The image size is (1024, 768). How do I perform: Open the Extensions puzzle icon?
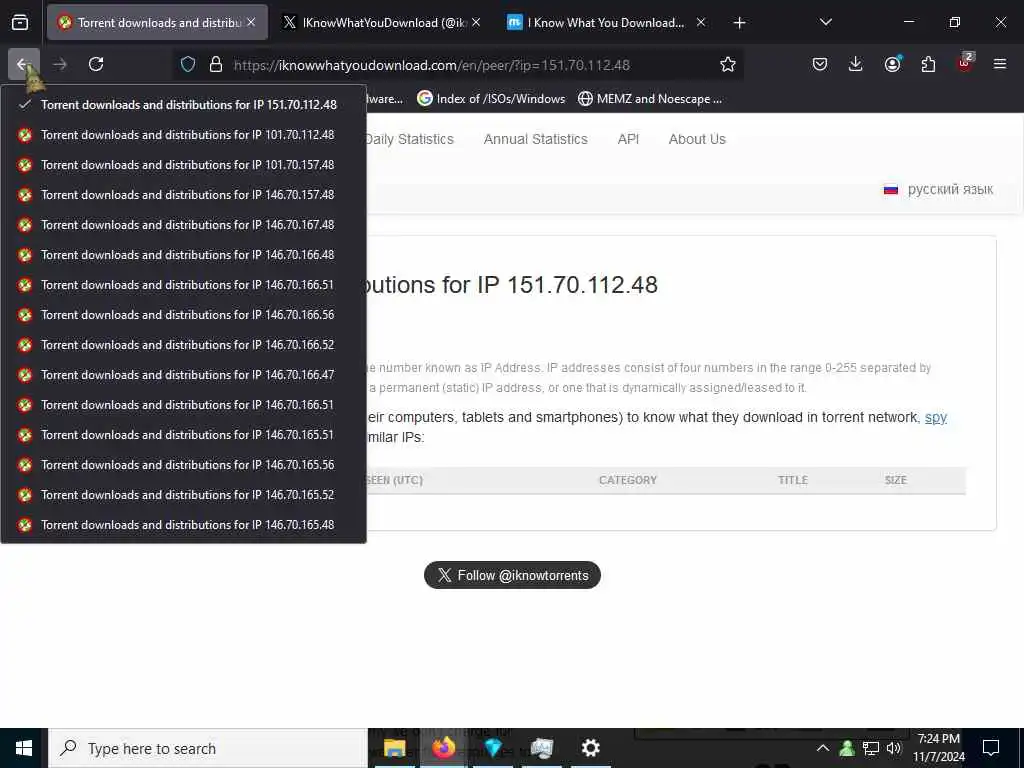(928, 64)
